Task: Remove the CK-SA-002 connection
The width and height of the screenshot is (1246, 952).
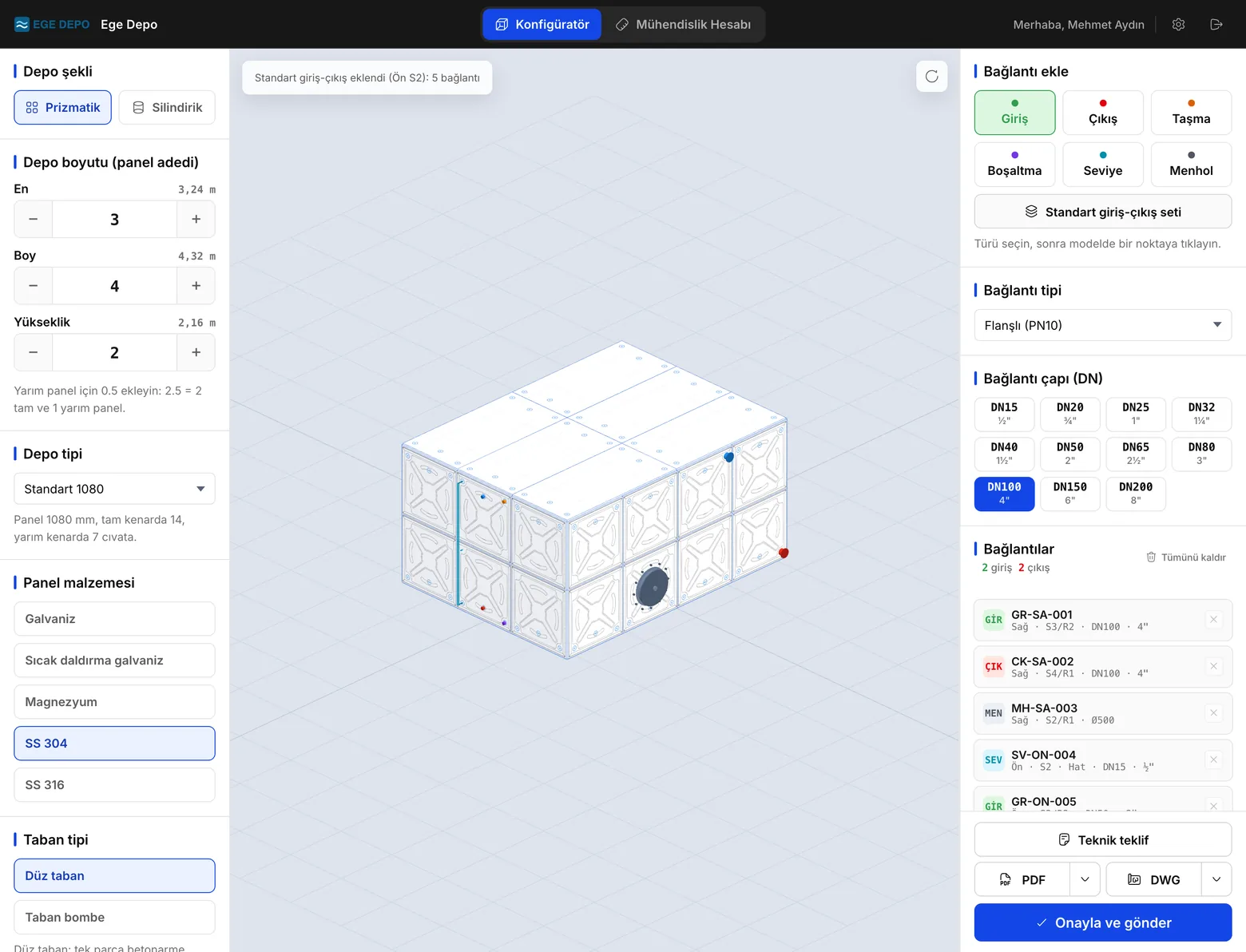Action: (1213, 666)
